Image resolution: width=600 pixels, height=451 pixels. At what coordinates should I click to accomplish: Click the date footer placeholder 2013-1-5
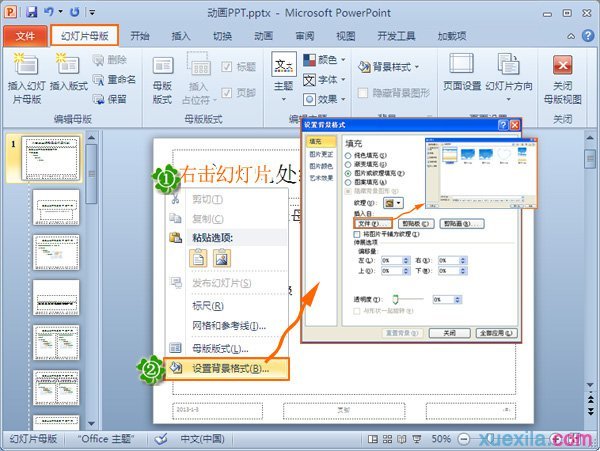(x=217, y=411)
